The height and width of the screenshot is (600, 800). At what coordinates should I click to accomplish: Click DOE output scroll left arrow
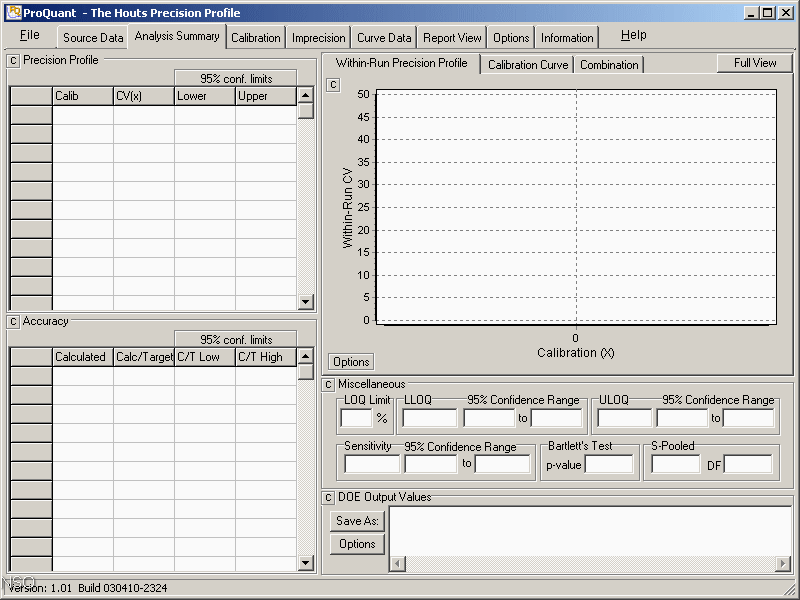click(397, 564)
